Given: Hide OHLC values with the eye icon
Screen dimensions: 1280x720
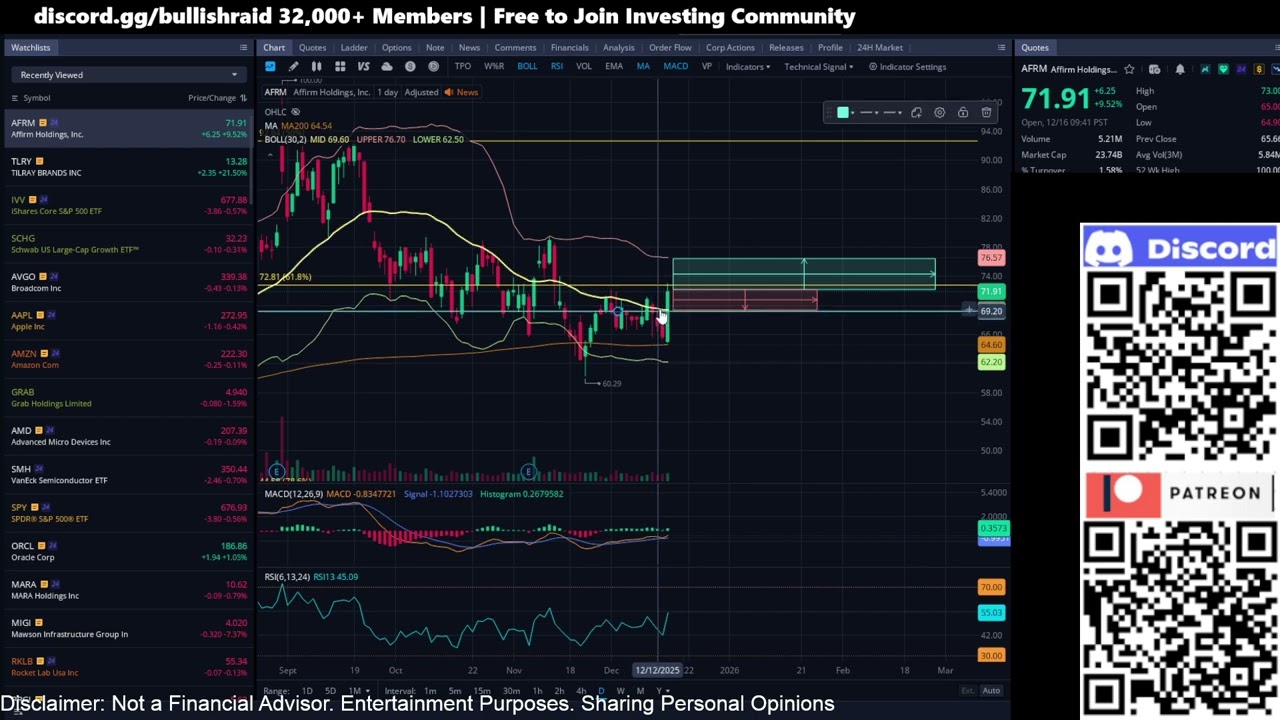Looking at the screenshot, I should point(295,112).
